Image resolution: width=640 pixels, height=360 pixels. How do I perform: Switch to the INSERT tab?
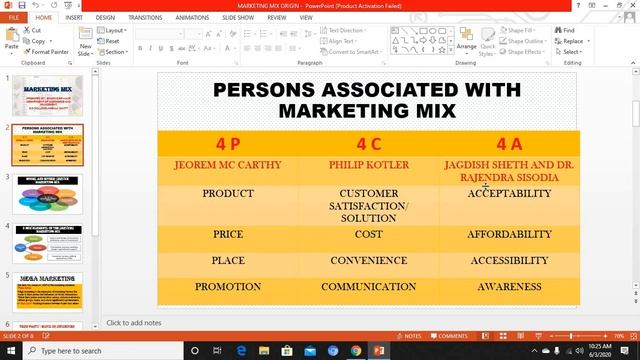click(74, 18)
